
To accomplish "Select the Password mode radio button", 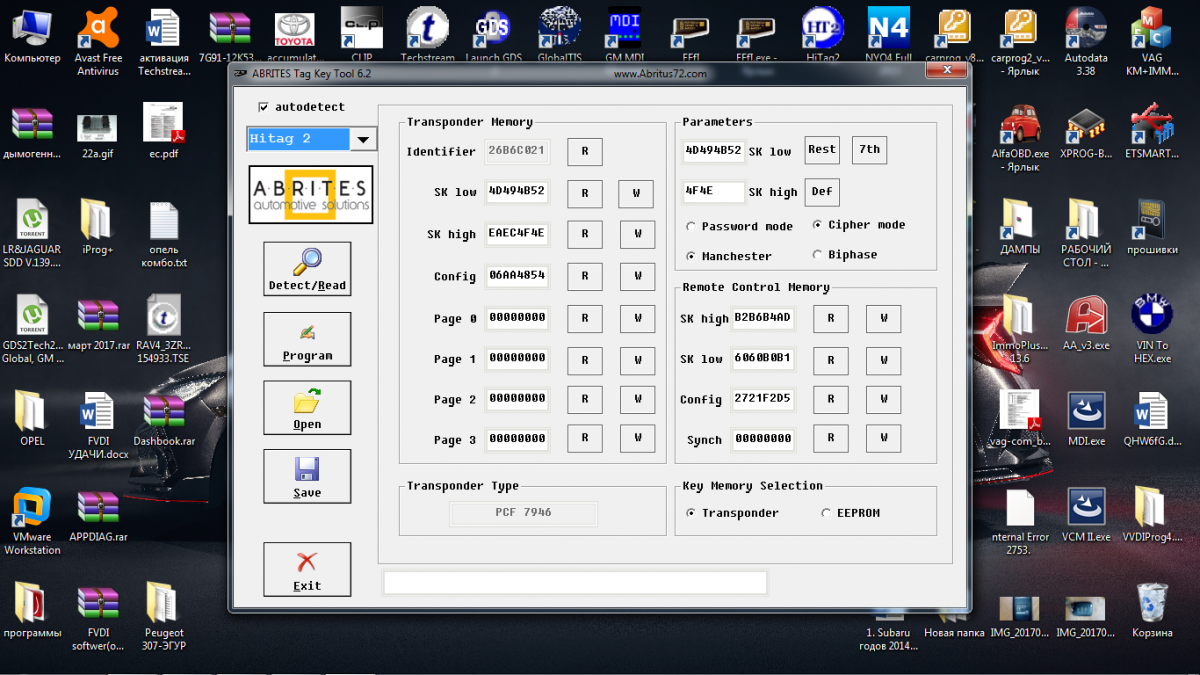I will click(x=691, y=227).
